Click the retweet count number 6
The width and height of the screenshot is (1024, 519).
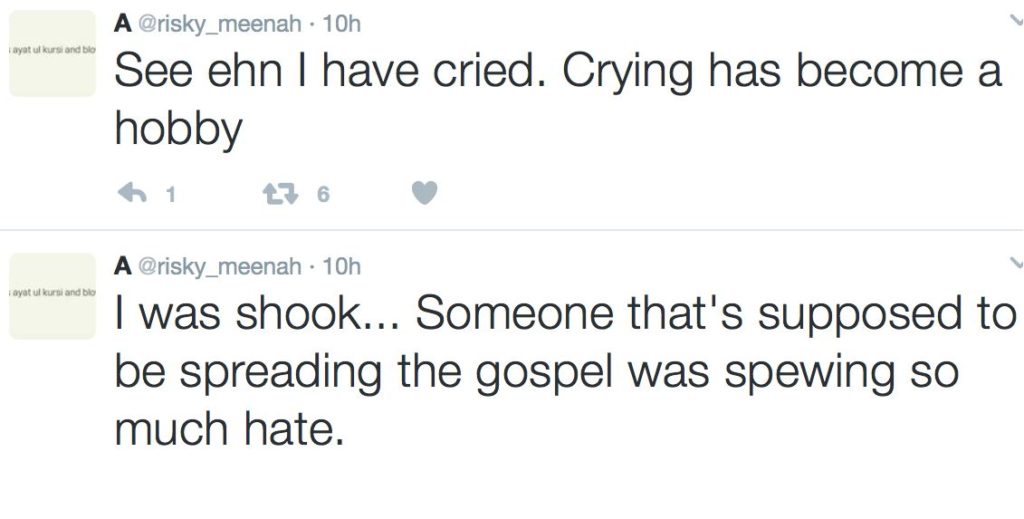[322, 194]
